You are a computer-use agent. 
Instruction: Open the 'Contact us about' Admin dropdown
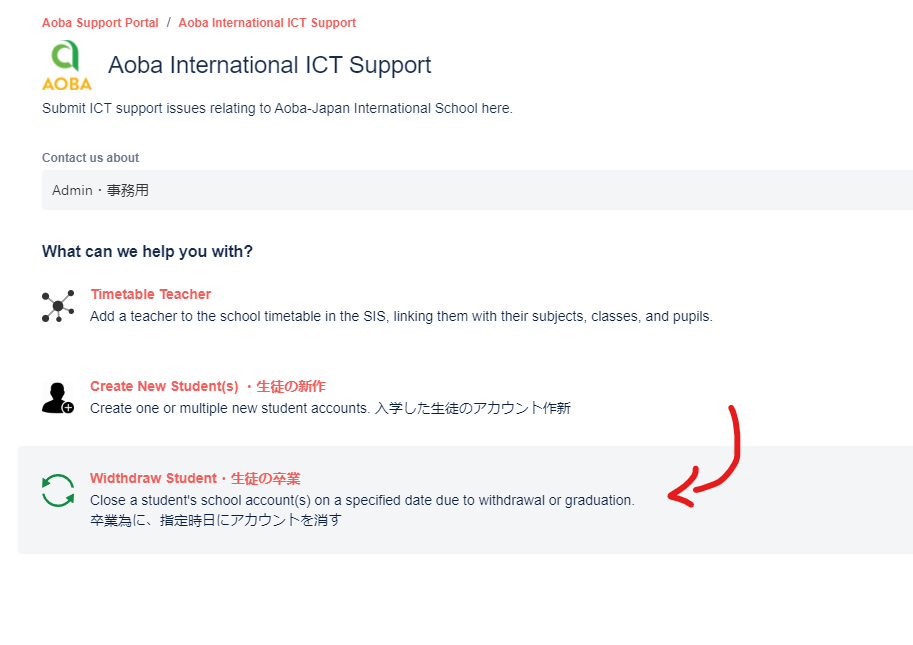pyautogui.click(x=477, y=190)
